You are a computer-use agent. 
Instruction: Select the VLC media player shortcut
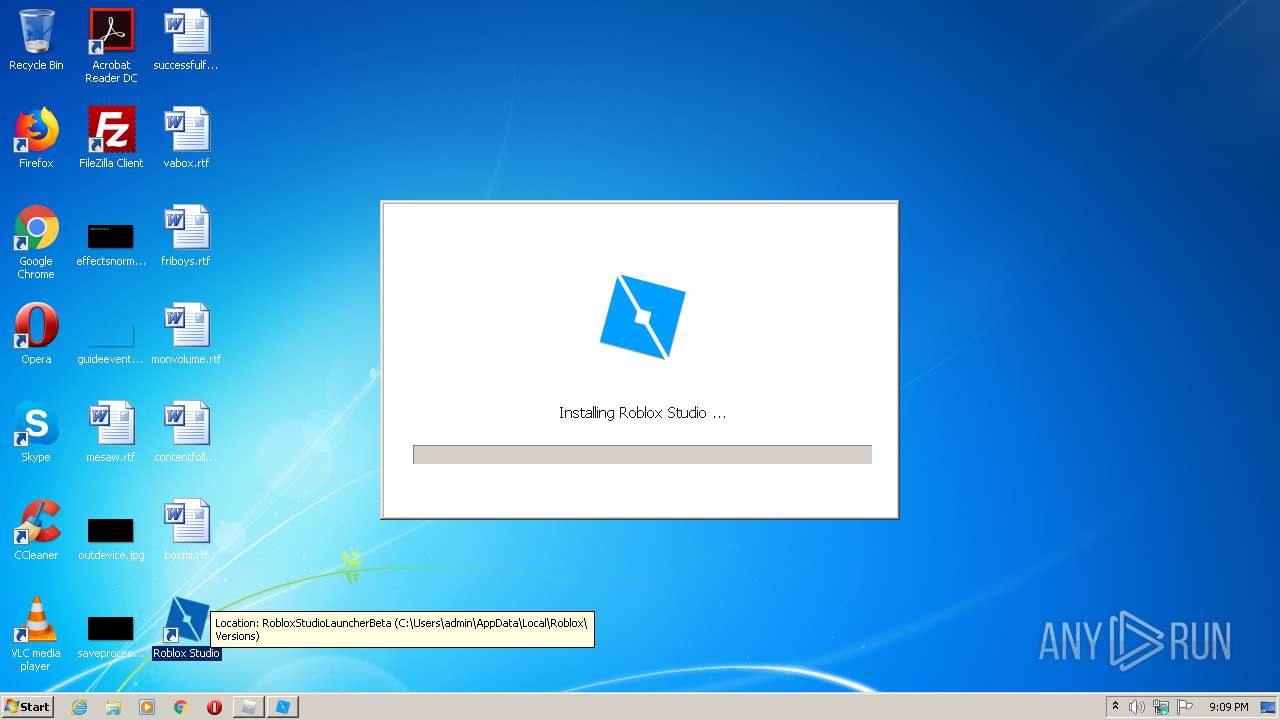point(36,634)
